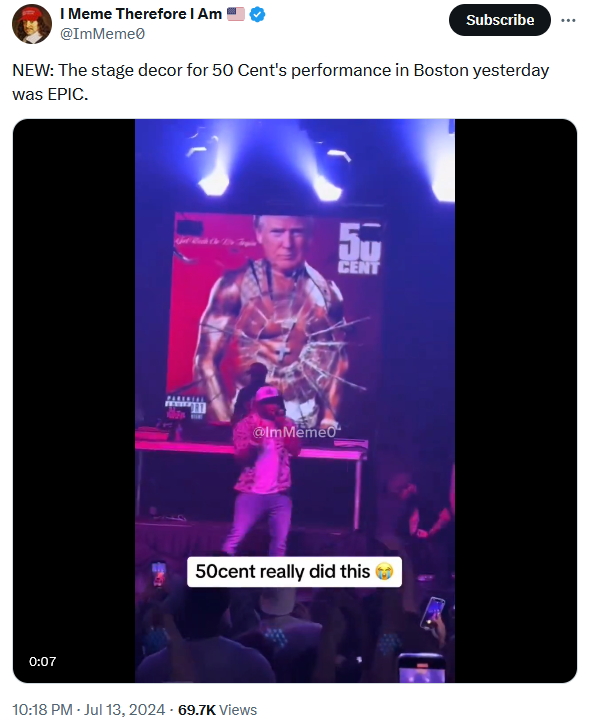Click the crying emoji in the caption
This screenshot has width=589, height=725.
pos(384,571)
